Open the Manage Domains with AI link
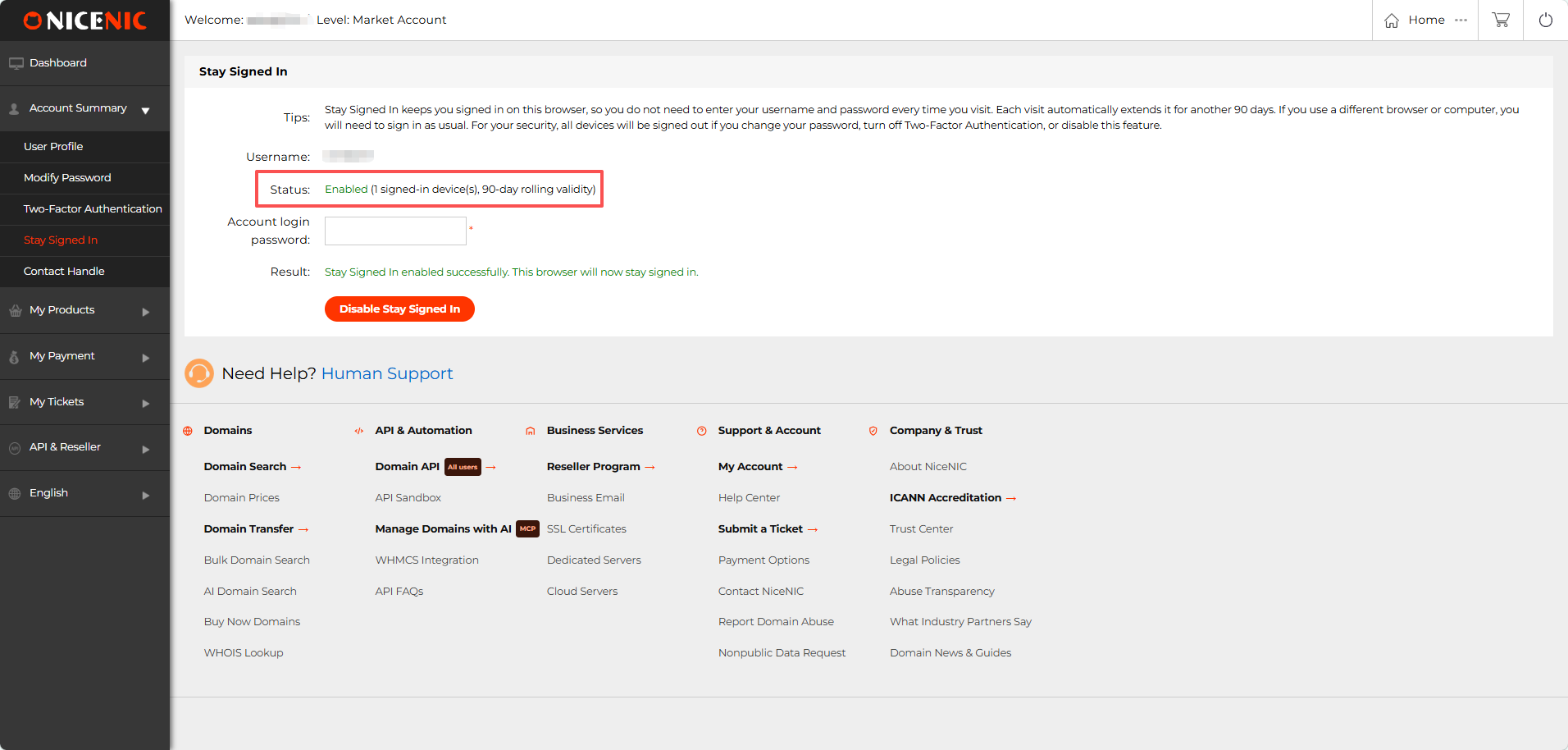This screenshot has width=1568, height=750. tap(443, 529)
